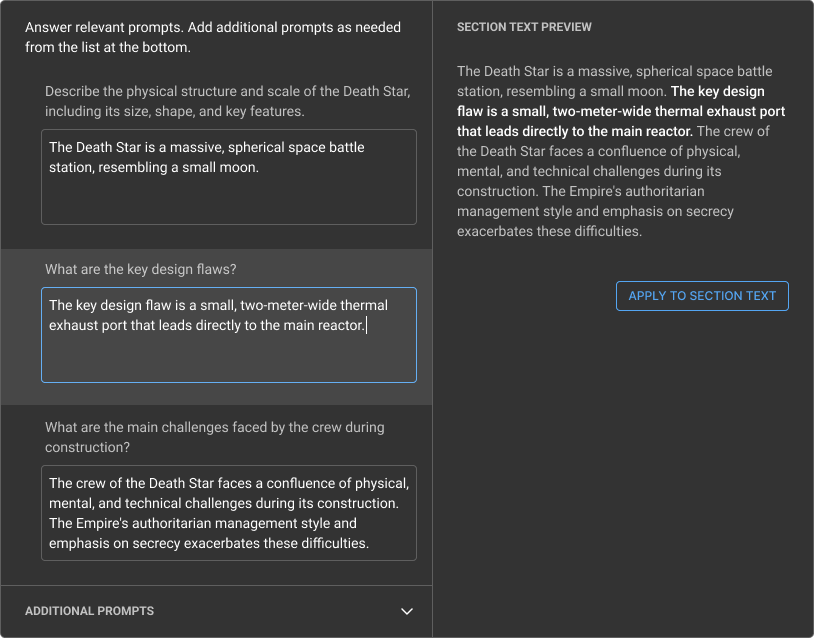Place cursor on "thermal" in the design flaws answer

(364, 306)
